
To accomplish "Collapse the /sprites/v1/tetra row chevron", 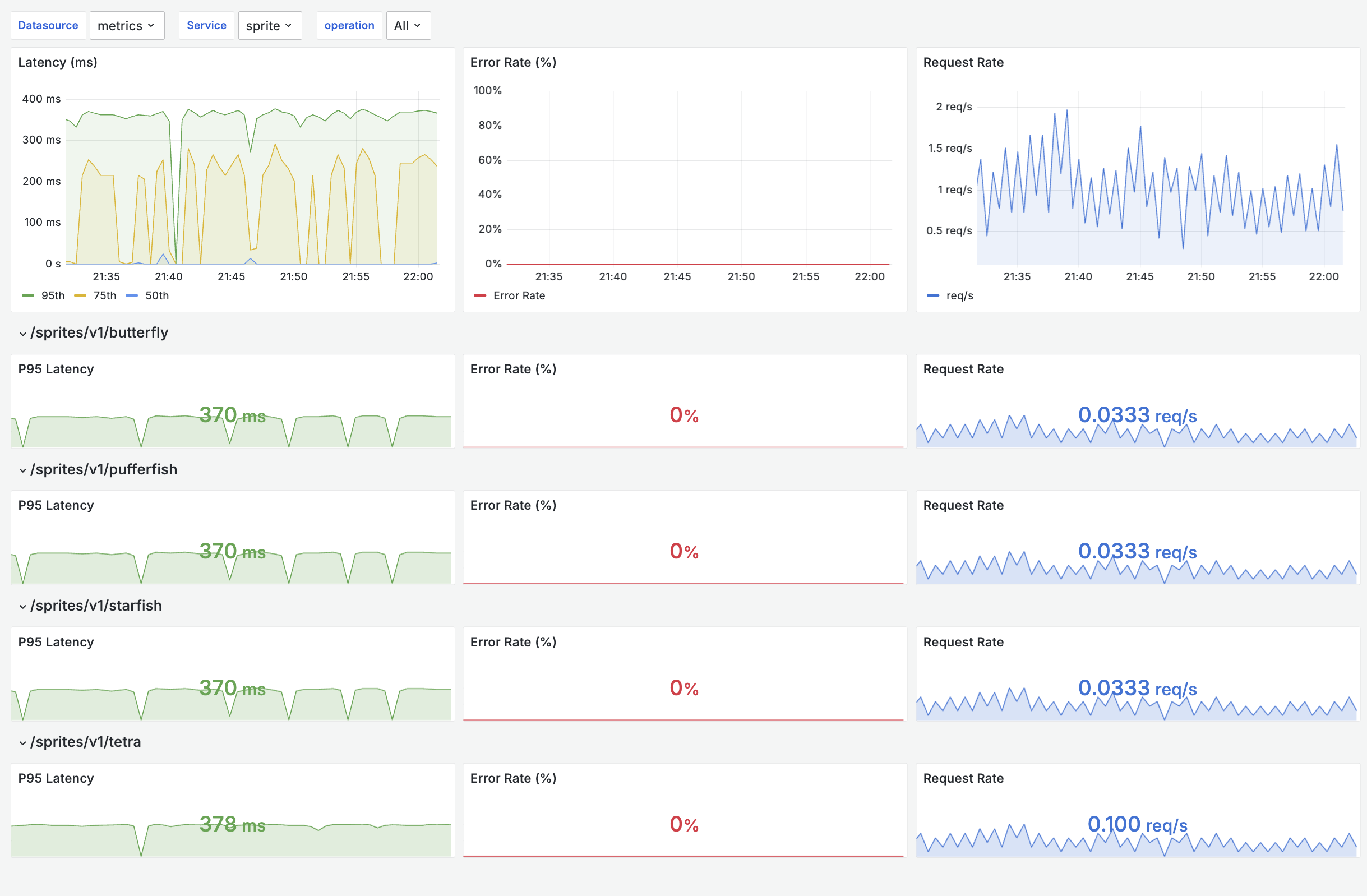I will [x=23, y=742].
